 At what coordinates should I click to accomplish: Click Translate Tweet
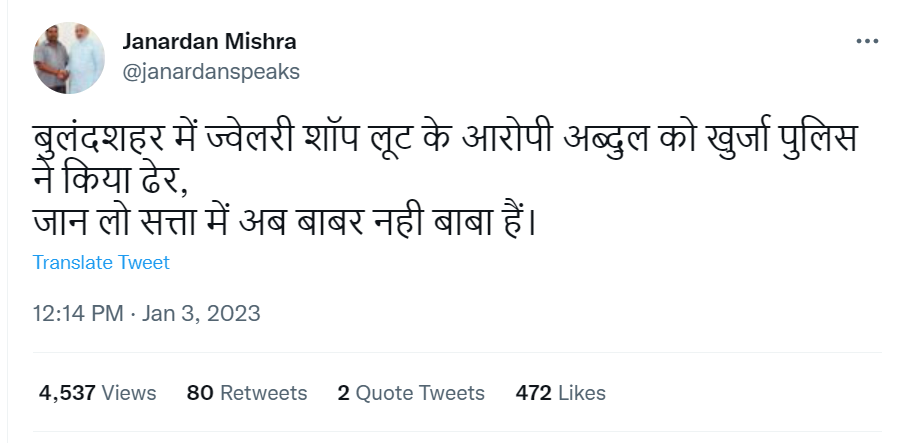[101, 263]
